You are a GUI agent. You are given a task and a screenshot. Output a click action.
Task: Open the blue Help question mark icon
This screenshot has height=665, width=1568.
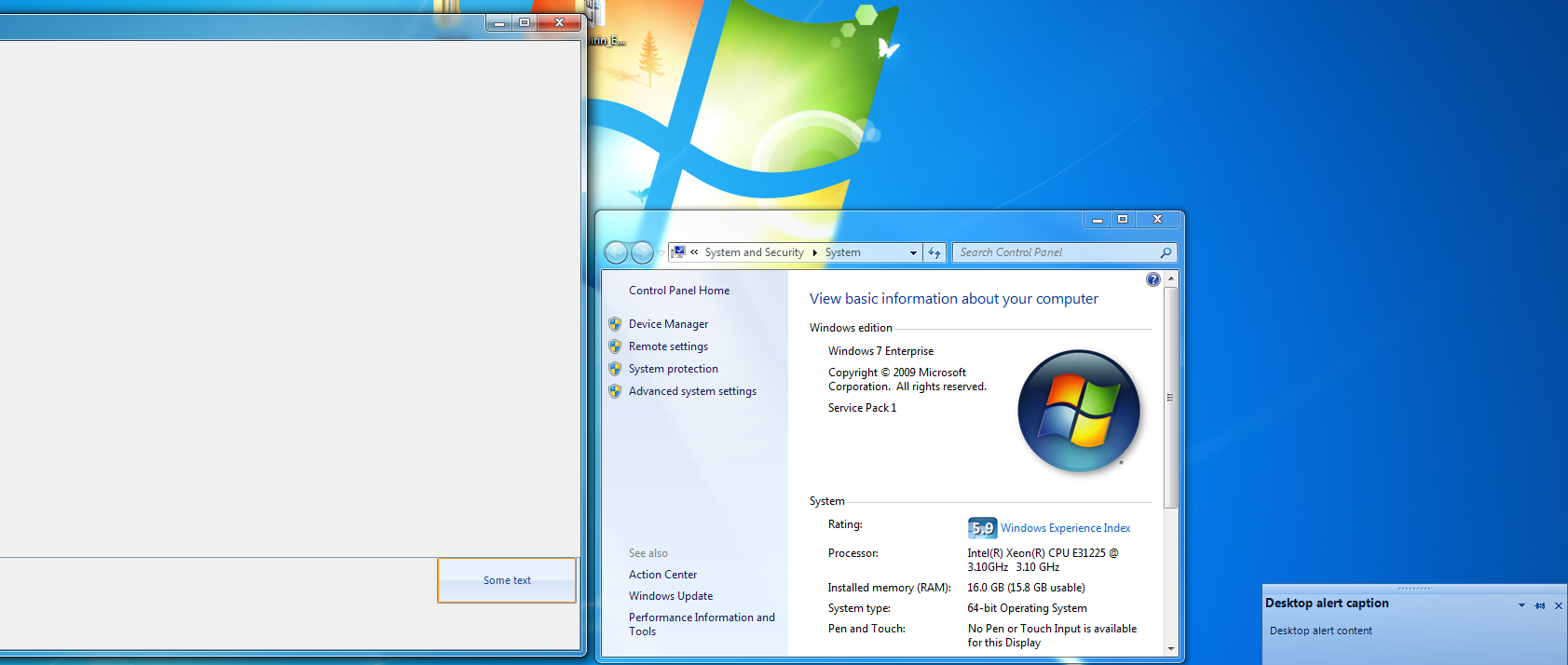click(x=1153, y=279)
